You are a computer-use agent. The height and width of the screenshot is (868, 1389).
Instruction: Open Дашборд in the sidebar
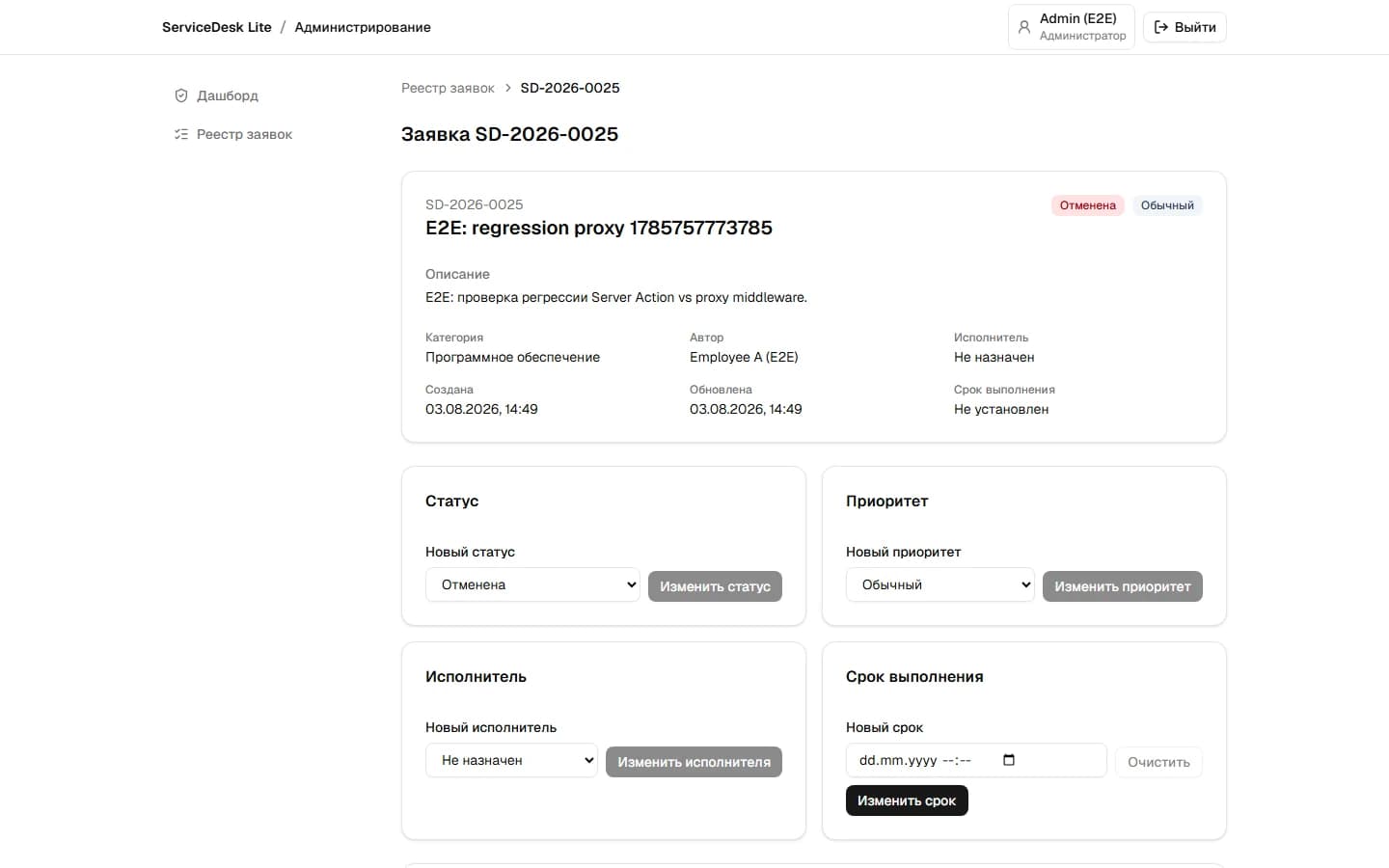[x=227, y=95]
